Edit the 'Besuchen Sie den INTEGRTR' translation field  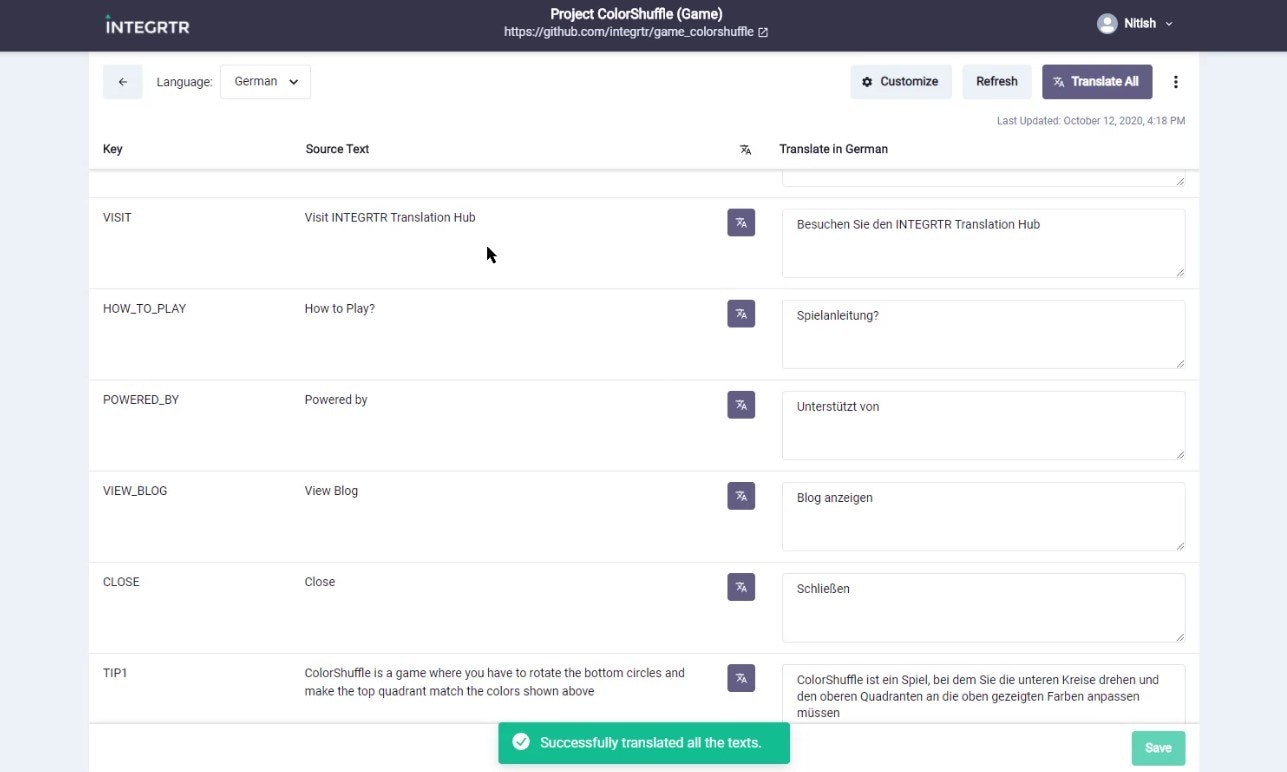coord(983,243)
